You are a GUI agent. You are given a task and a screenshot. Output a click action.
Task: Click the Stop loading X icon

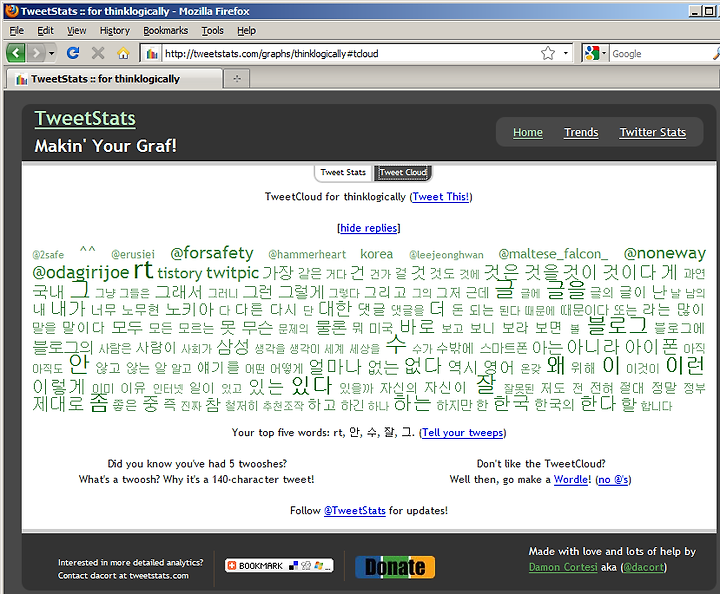(98, 53)
